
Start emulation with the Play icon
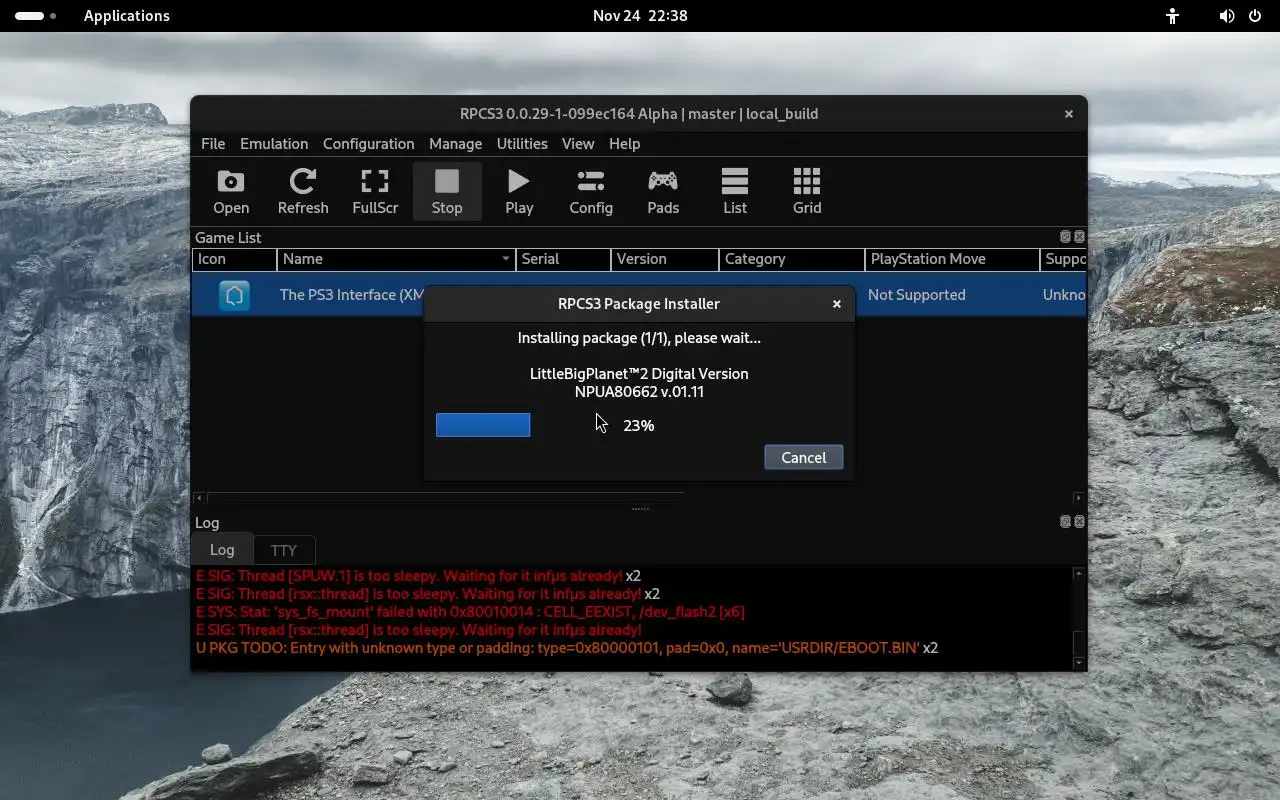[519, 192]
